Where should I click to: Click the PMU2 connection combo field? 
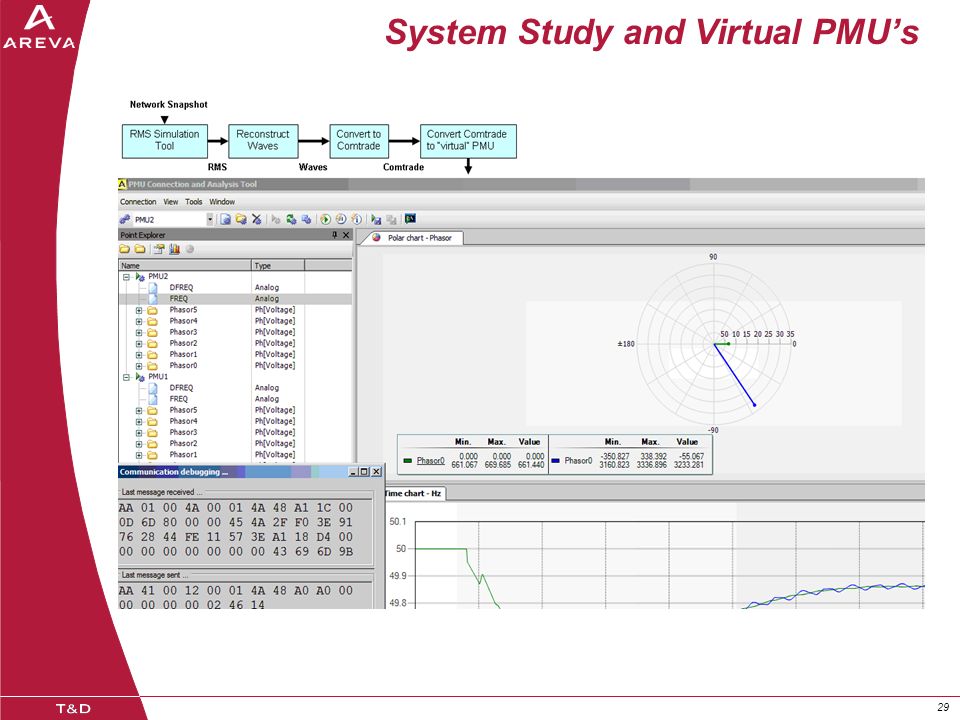coord(169,219)
